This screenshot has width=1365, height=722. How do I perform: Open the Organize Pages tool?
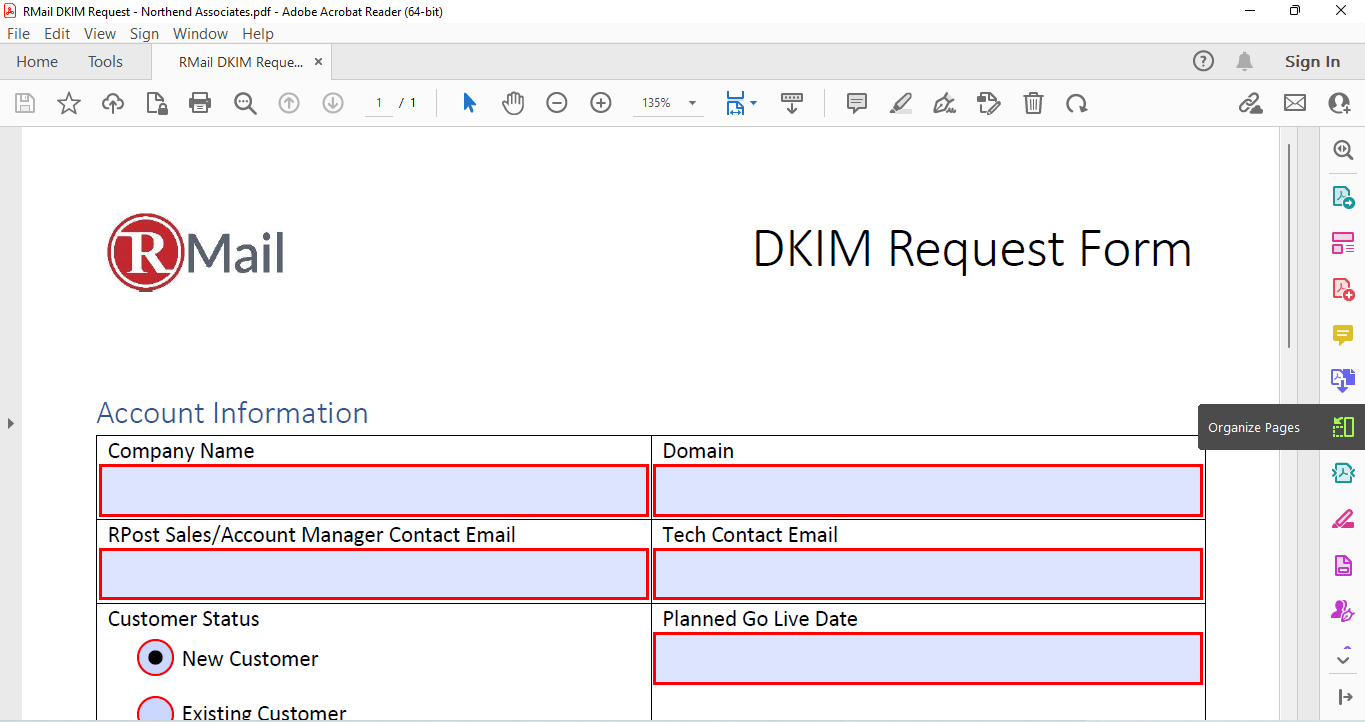tap(1344, 427)
